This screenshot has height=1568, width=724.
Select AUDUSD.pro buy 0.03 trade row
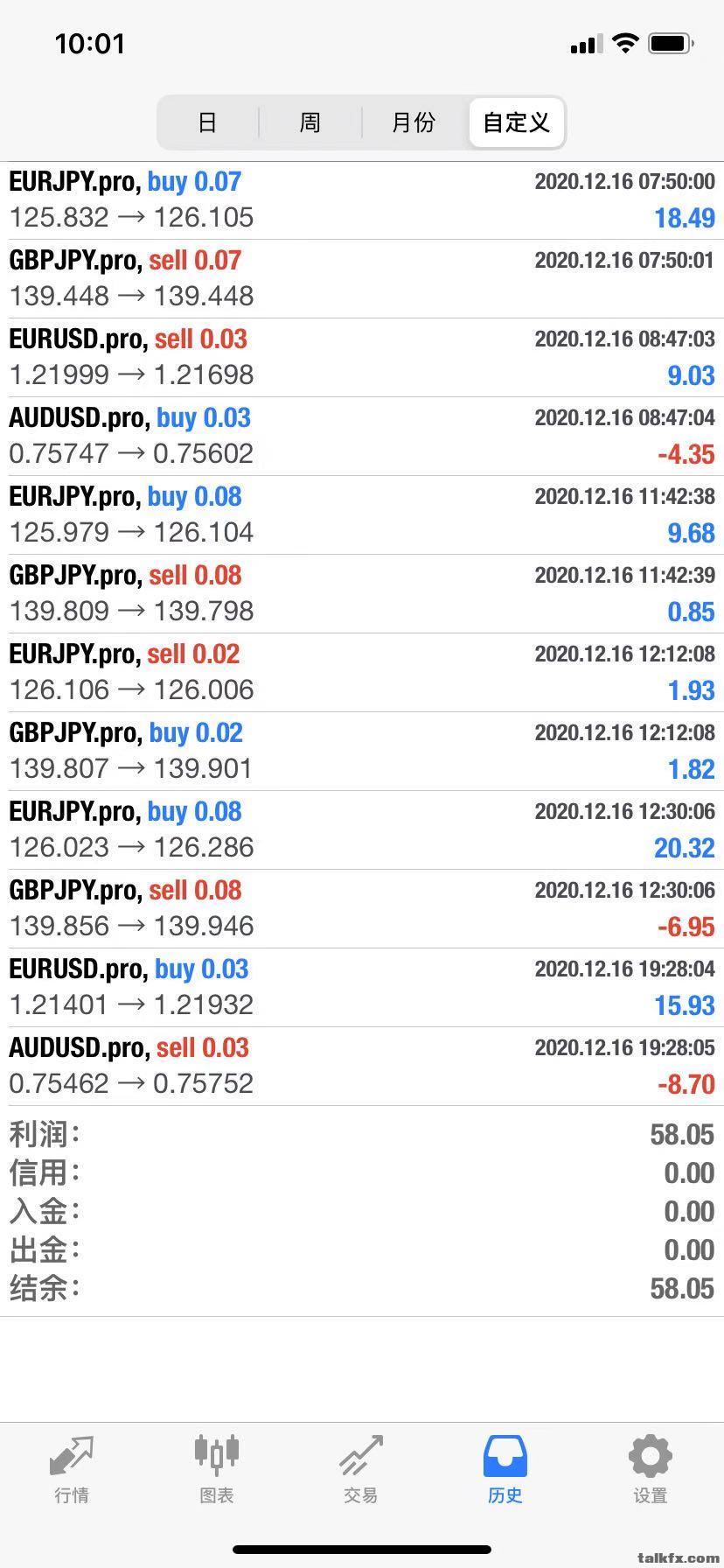click(x=362, y=437)
